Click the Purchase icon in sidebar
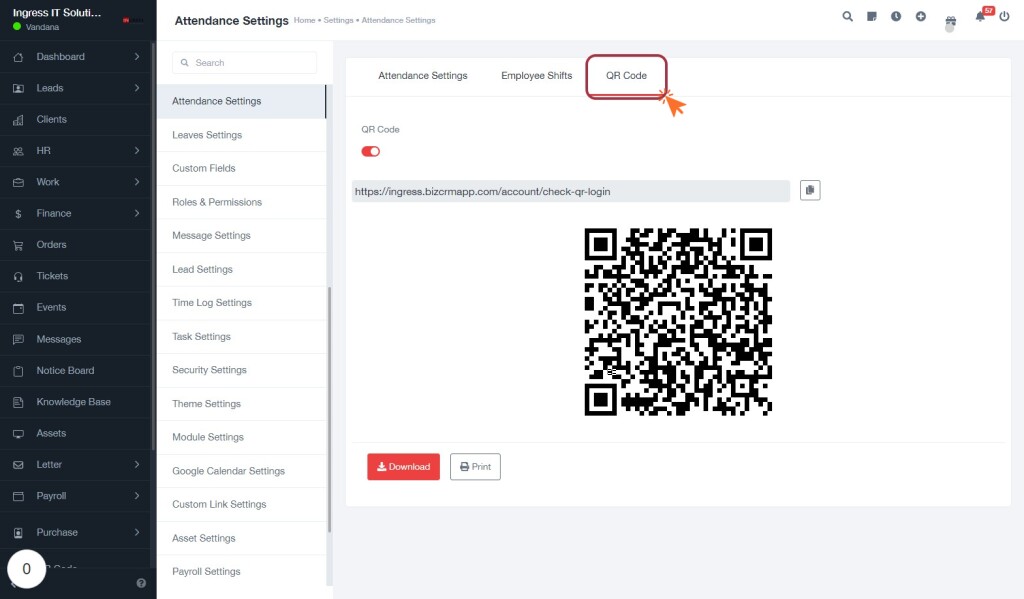This screenshot has height=599, width=1024. coord(18,532)
